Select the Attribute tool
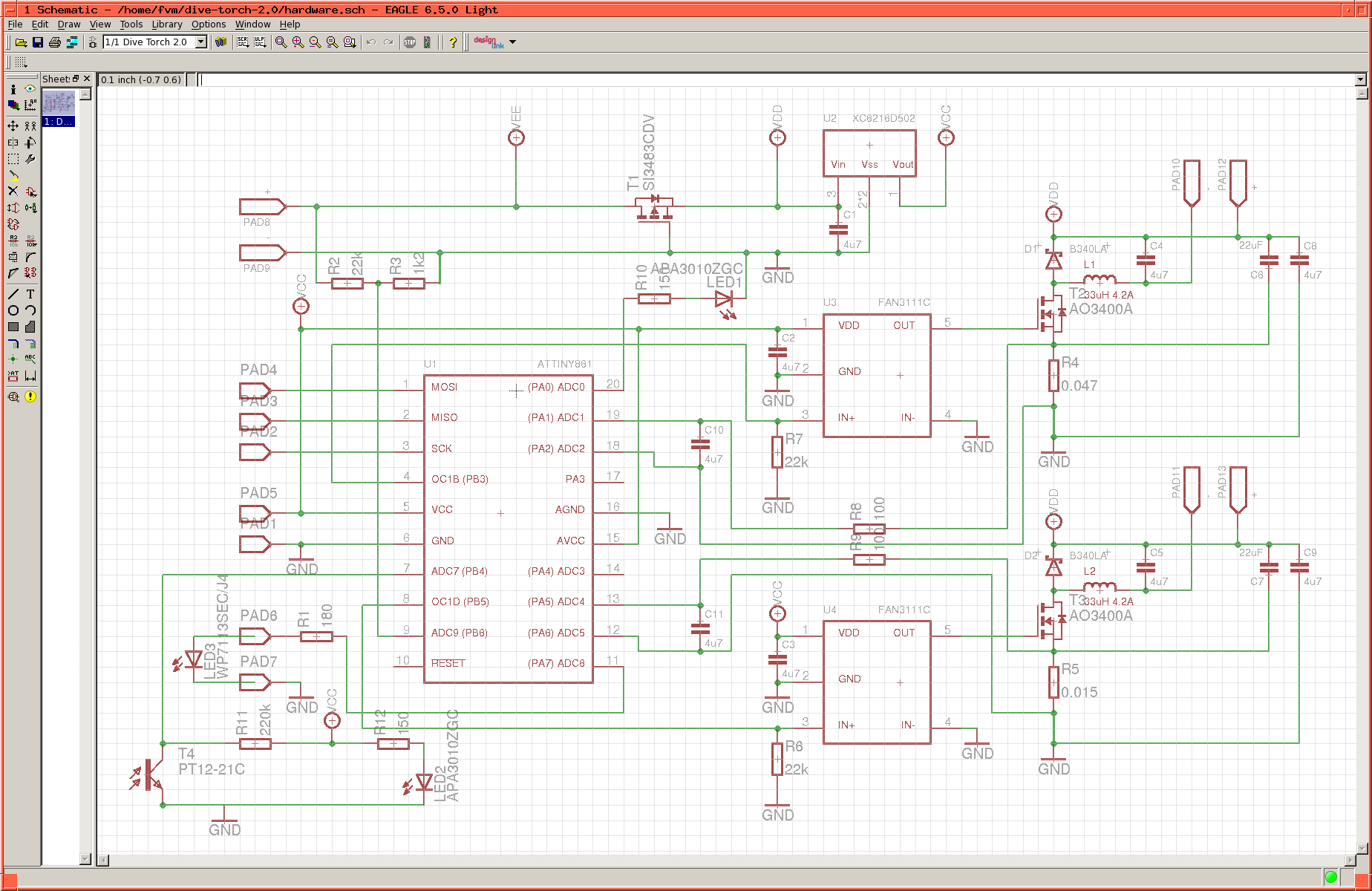1372x891 pixels. (x=13, y=376)
